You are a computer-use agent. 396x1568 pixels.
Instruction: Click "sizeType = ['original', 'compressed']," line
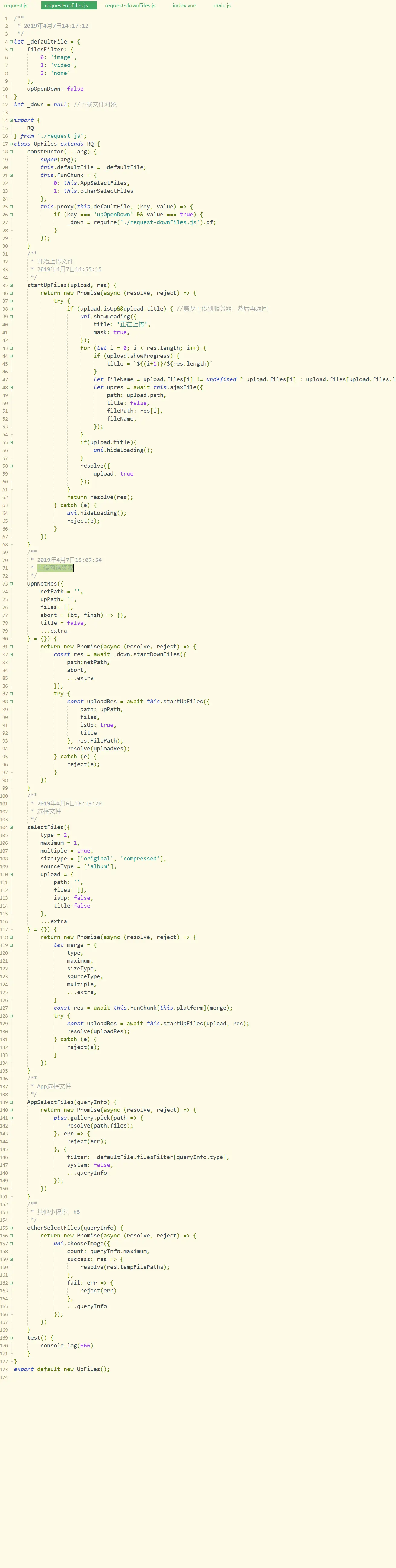(104, 859)
